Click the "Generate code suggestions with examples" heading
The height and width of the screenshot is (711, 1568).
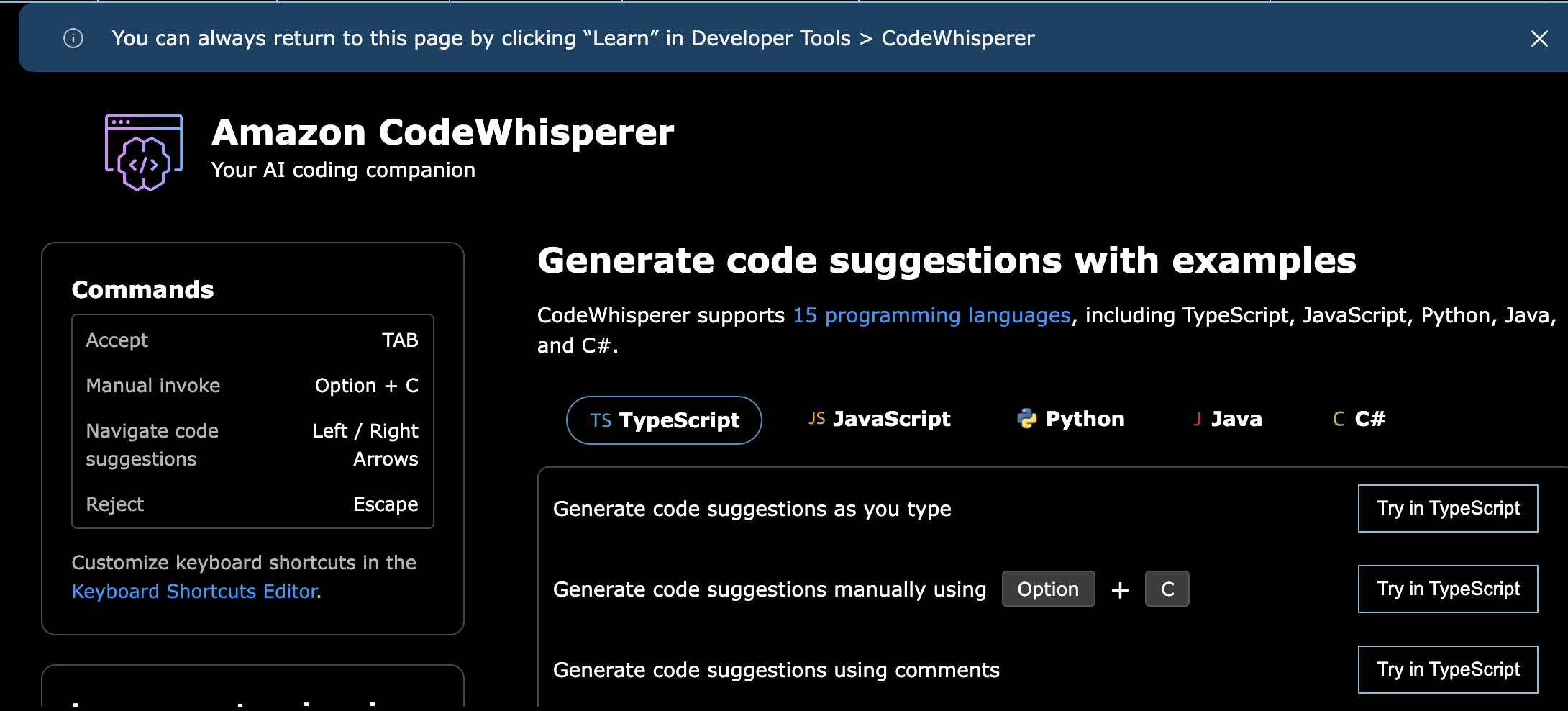(x=947, y=261)
